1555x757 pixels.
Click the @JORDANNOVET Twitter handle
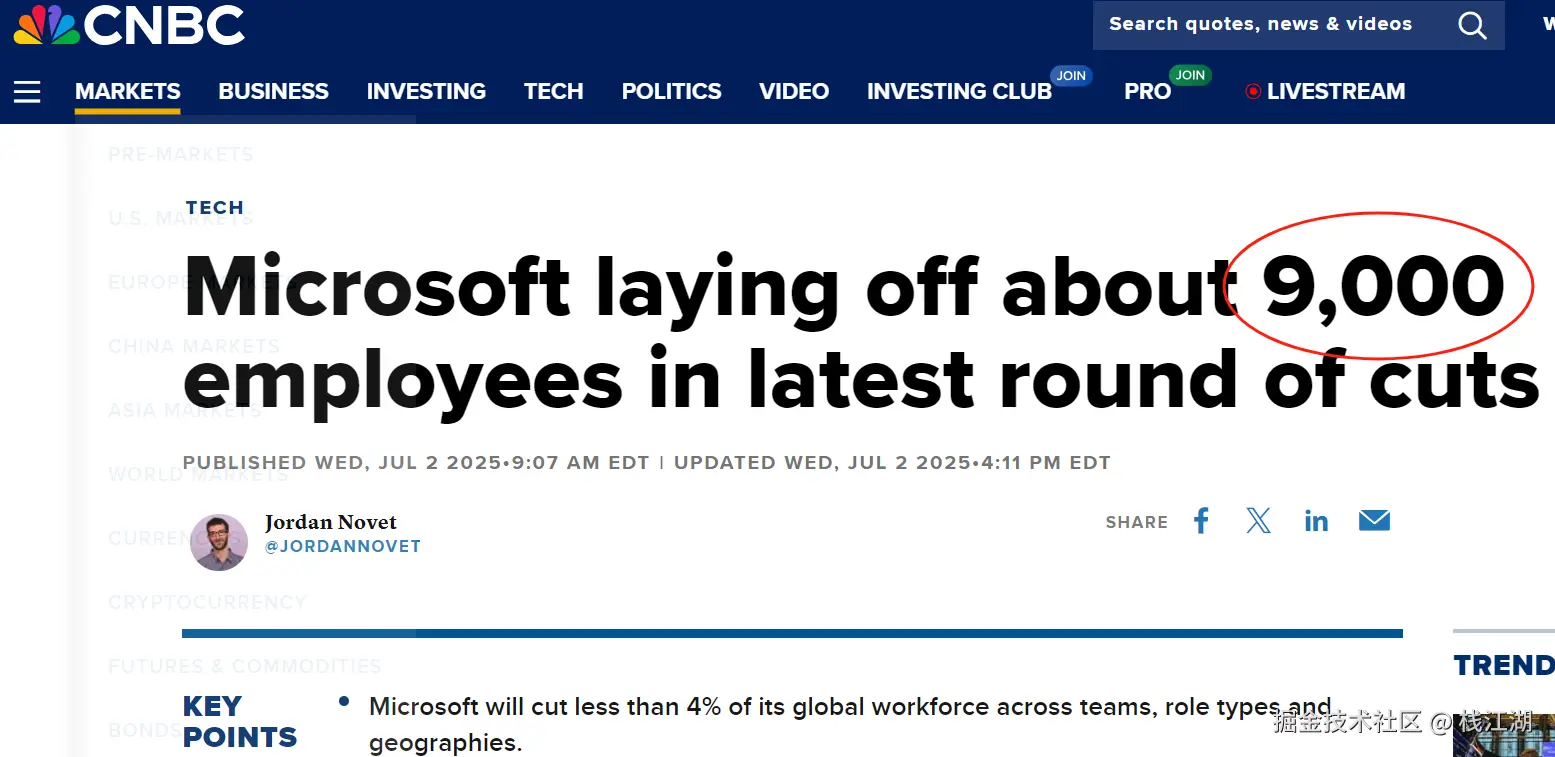342,547
